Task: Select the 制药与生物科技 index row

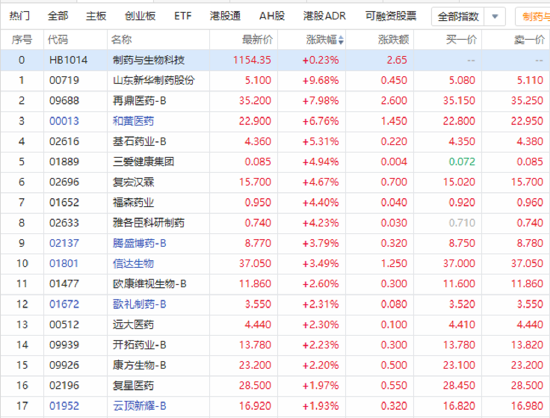Action: point(275,60)
